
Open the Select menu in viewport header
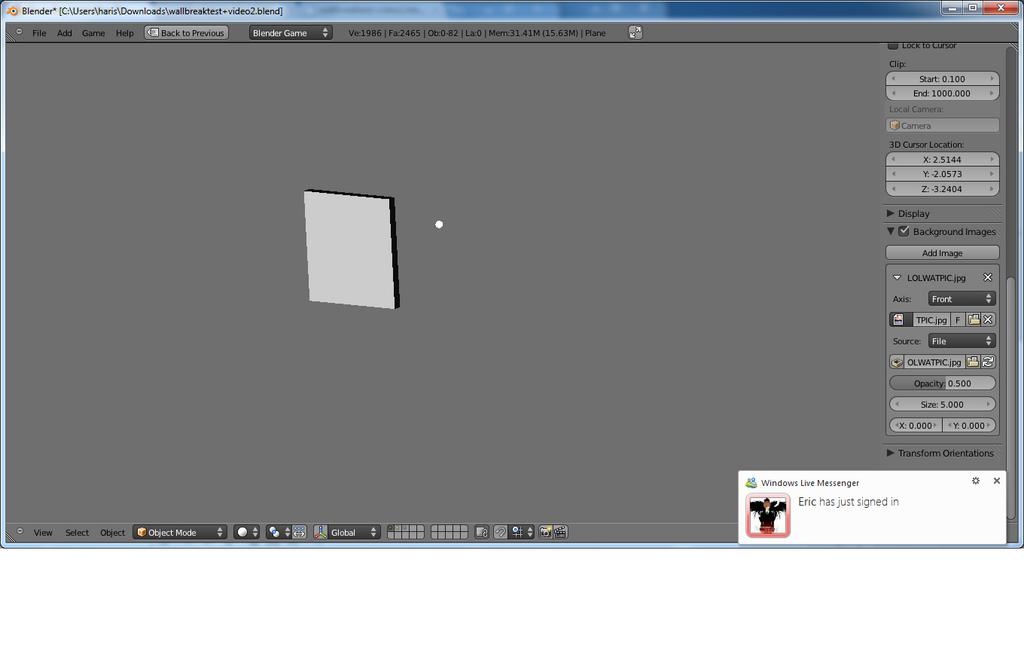coord(76,532)
